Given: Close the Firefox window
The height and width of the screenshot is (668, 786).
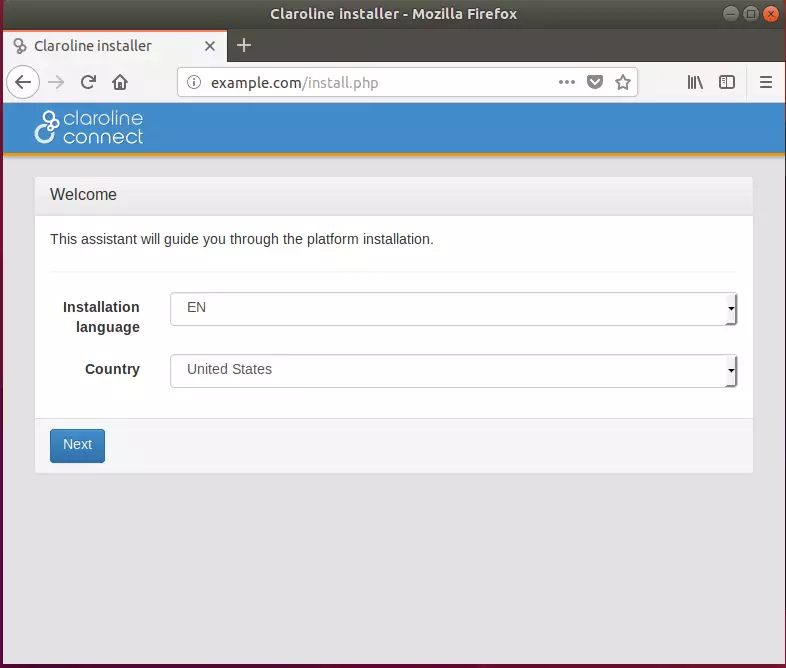Looking at the screenshot, I should coord(770,14).
